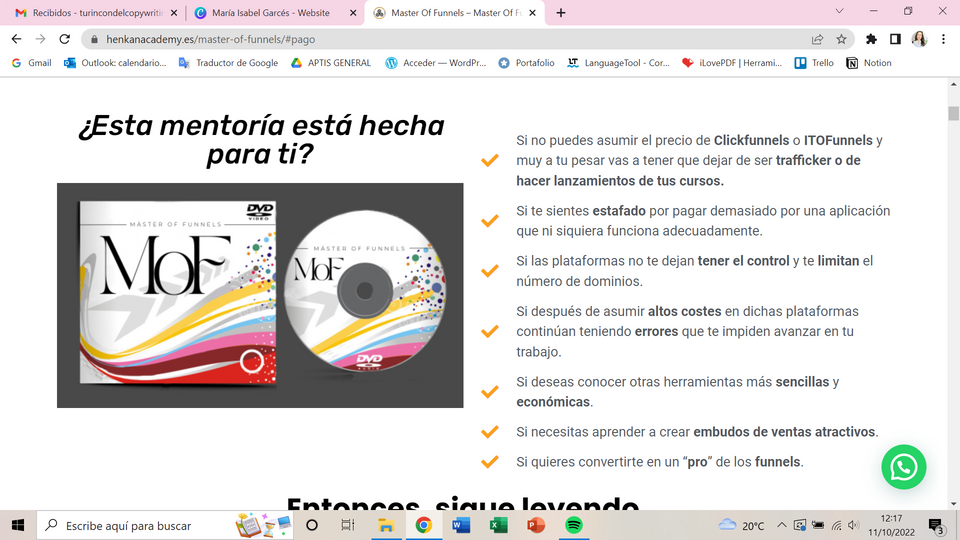Open Task View on the taskbar

click(x=348, y=525)
